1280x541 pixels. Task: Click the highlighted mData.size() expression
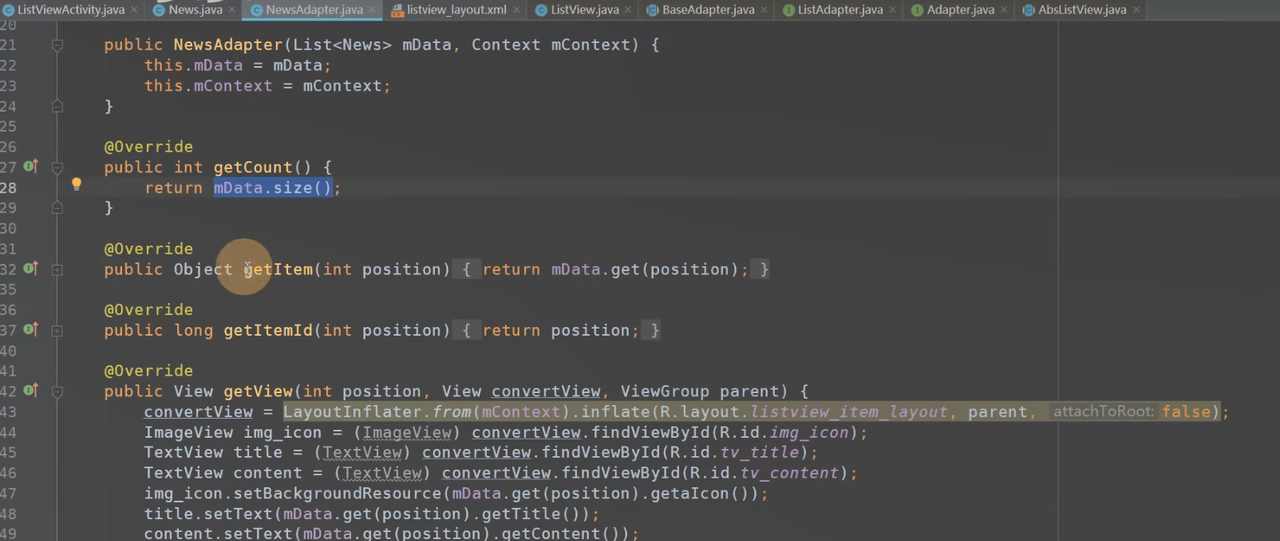(x=273, y=188)
